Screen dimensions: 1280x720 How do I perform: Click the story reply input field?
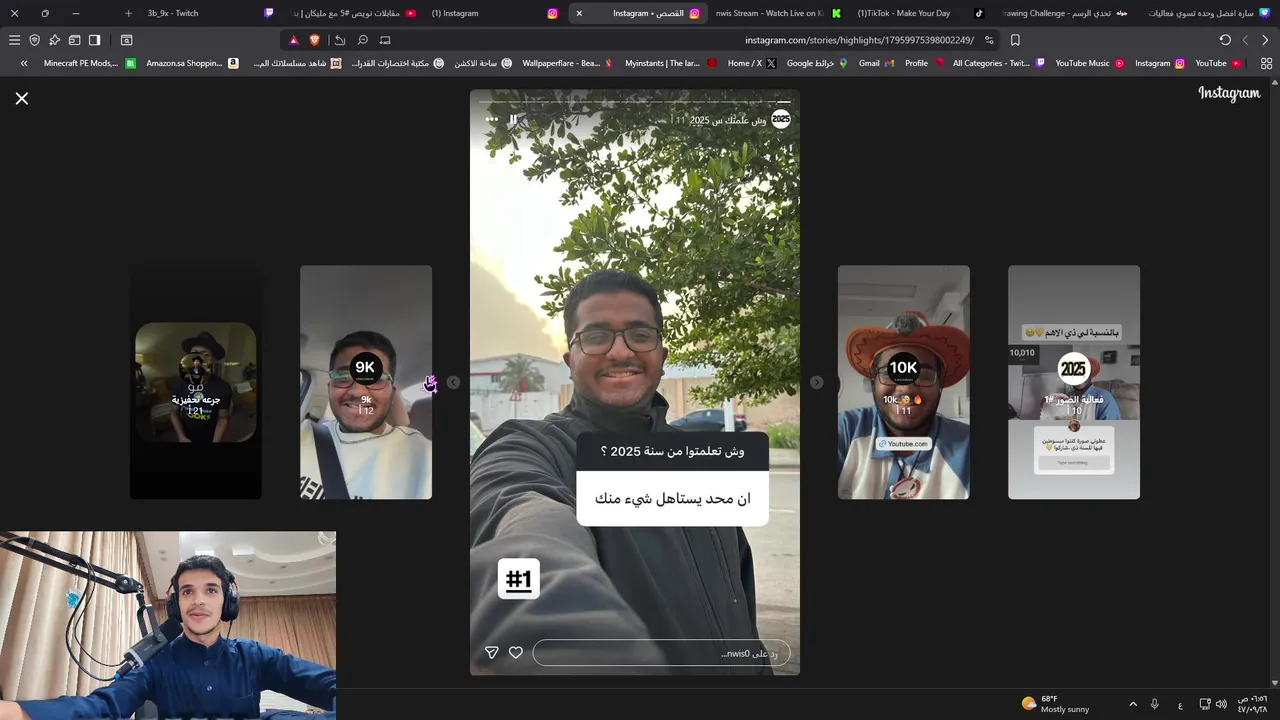661,653
